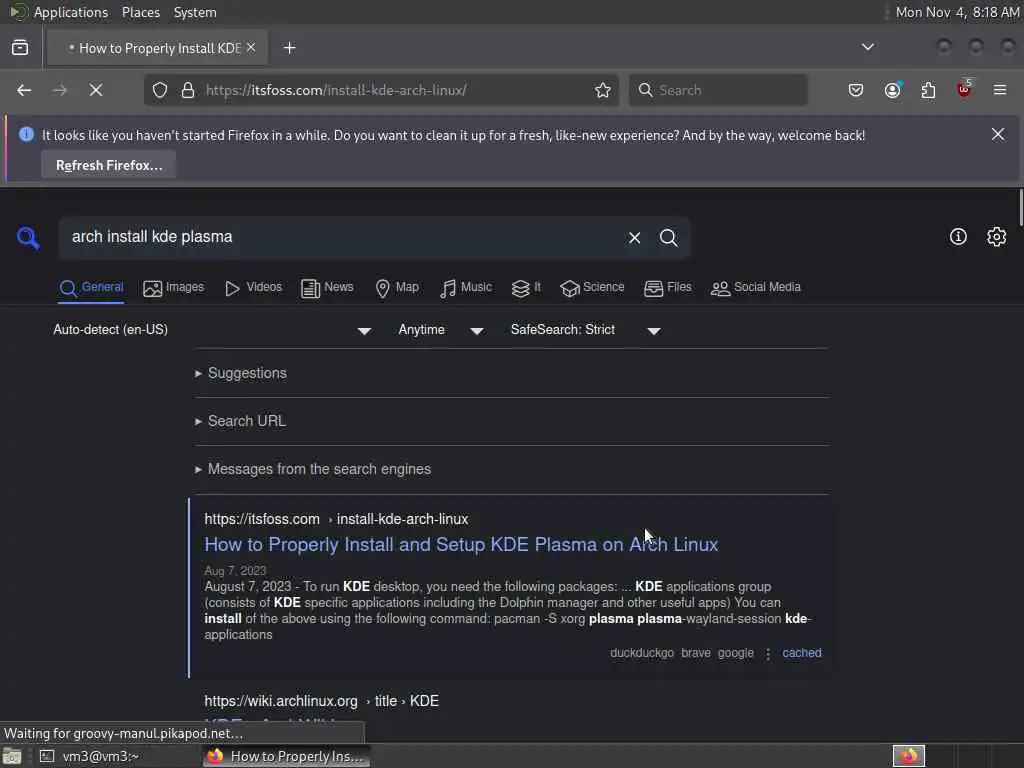
Task: Click the SearXNG logo magnifier
Action: click(x=28, y=238)
